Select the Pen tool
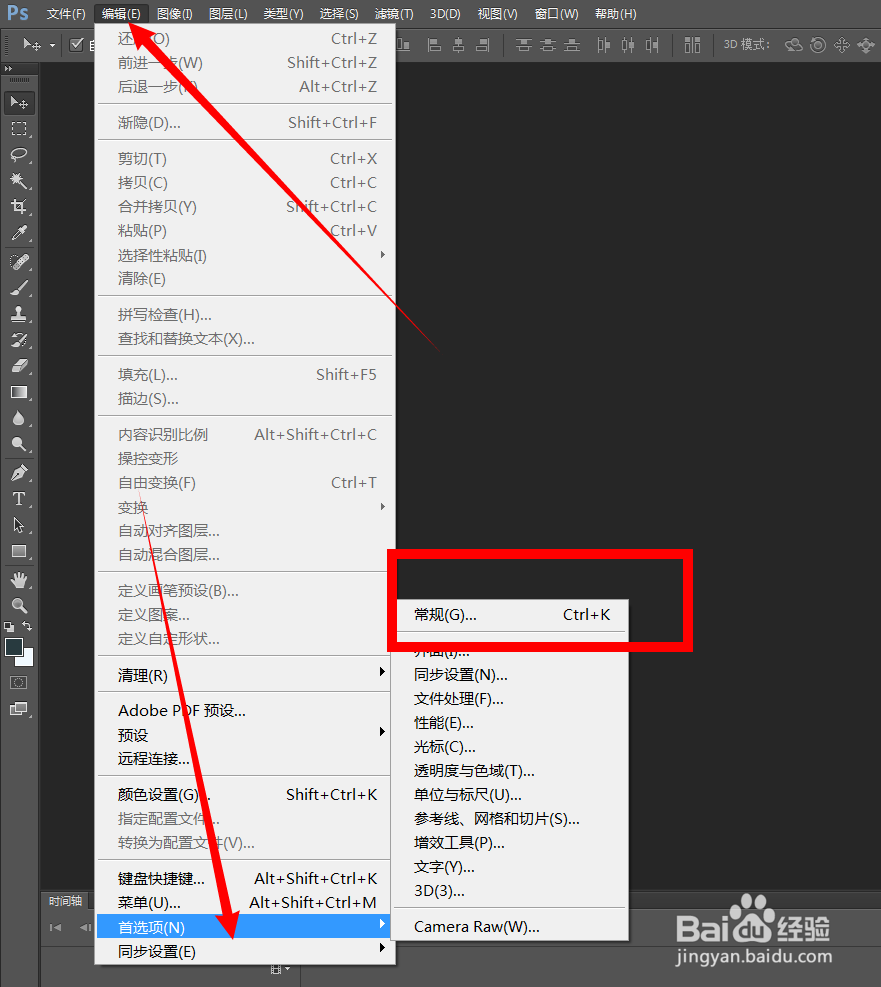Screen dimensions: 881x987 19,473
